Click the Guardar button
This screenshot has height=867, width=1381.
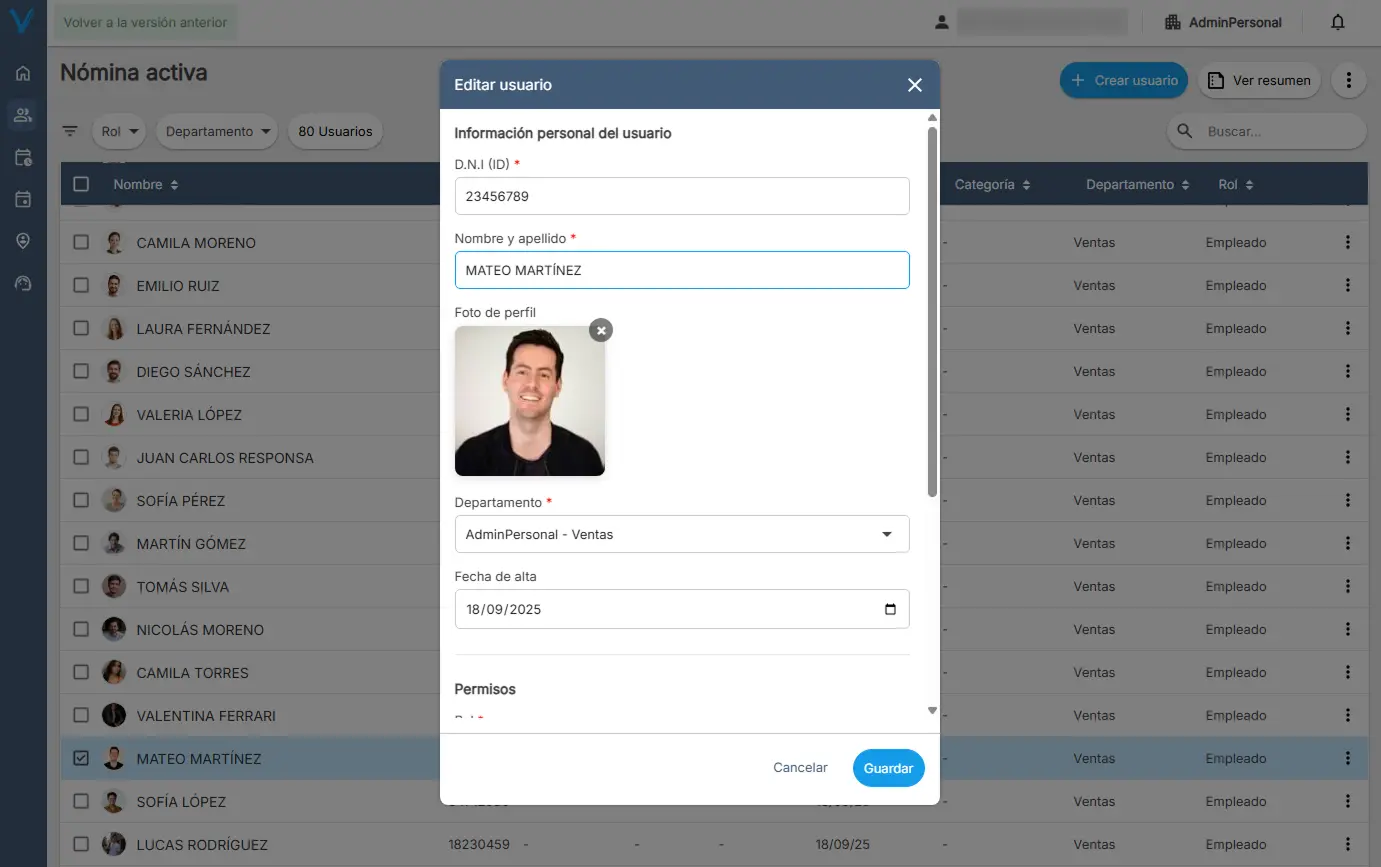coord(889,768)
